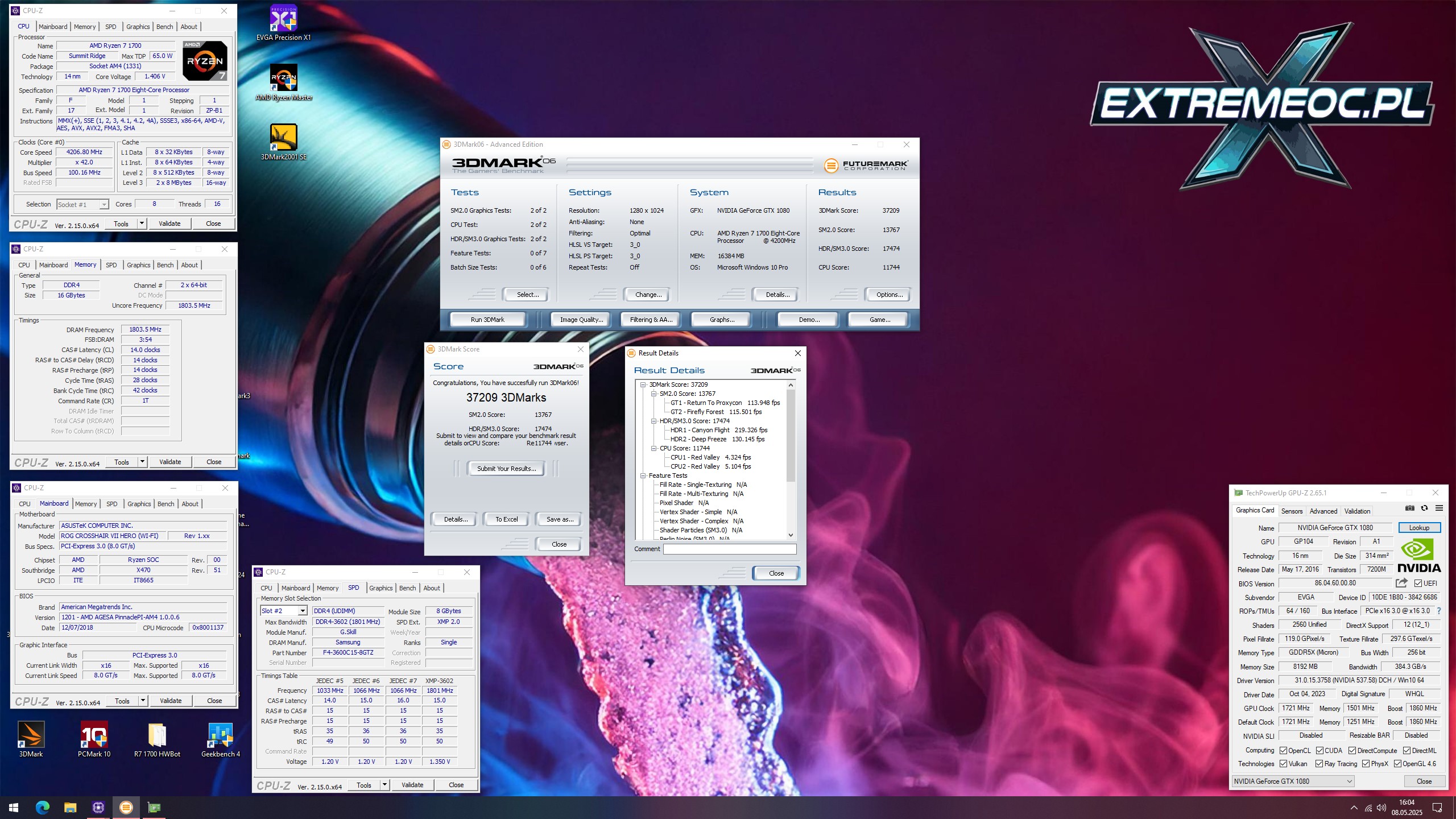Switch to 3DMark06 taskbar icon
Viewport: 1456px width, 819px height.
tap(126, 807)
